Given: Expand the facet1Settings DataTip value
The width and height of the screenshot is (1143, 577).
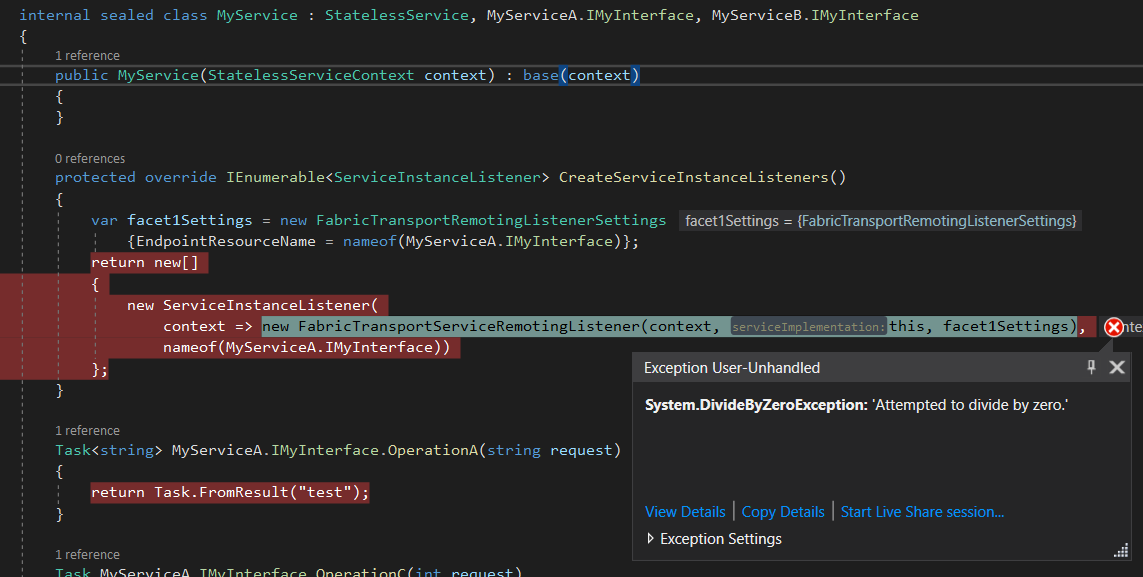Looking at the screenshot, I should tap(881, 220).
